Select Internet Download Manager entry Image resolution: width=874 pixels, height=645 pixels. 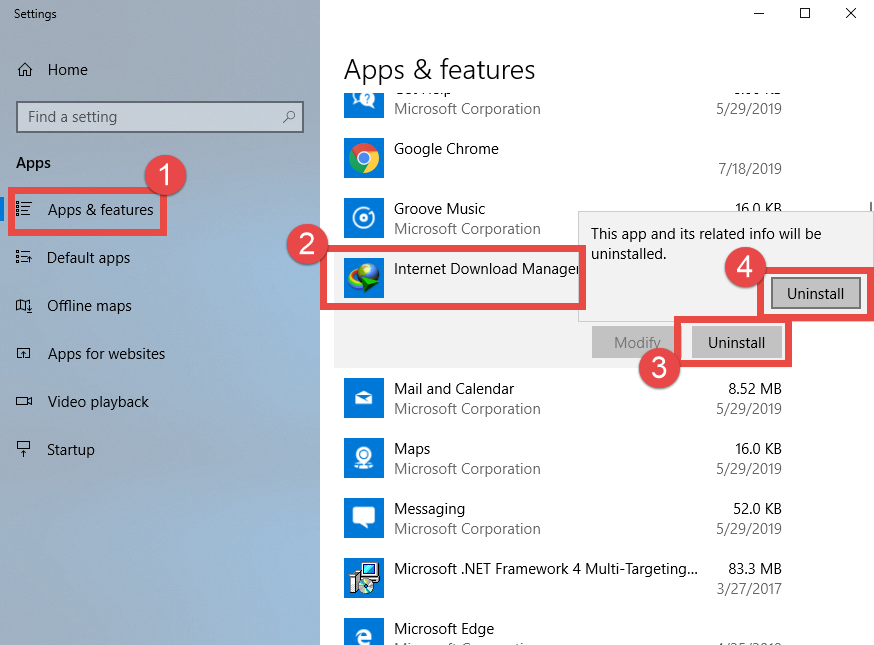click(x=456, y=278)
